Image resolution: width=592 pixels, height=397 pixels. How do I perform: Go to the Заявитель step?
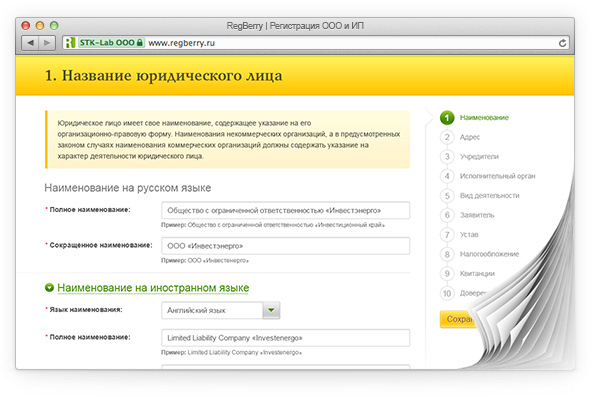pyautogui.click(x=477, y=215)
